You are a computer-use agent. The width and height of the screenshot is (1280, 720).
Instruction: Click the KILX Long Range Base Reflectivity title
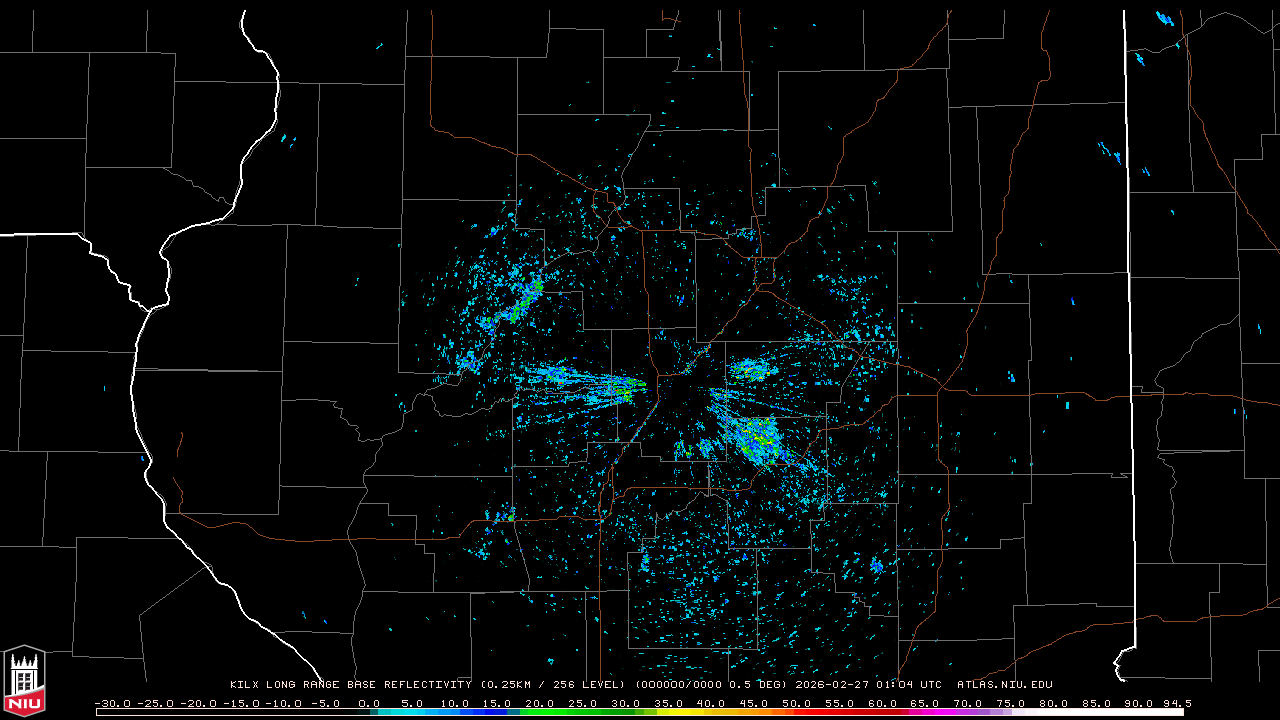350,685
